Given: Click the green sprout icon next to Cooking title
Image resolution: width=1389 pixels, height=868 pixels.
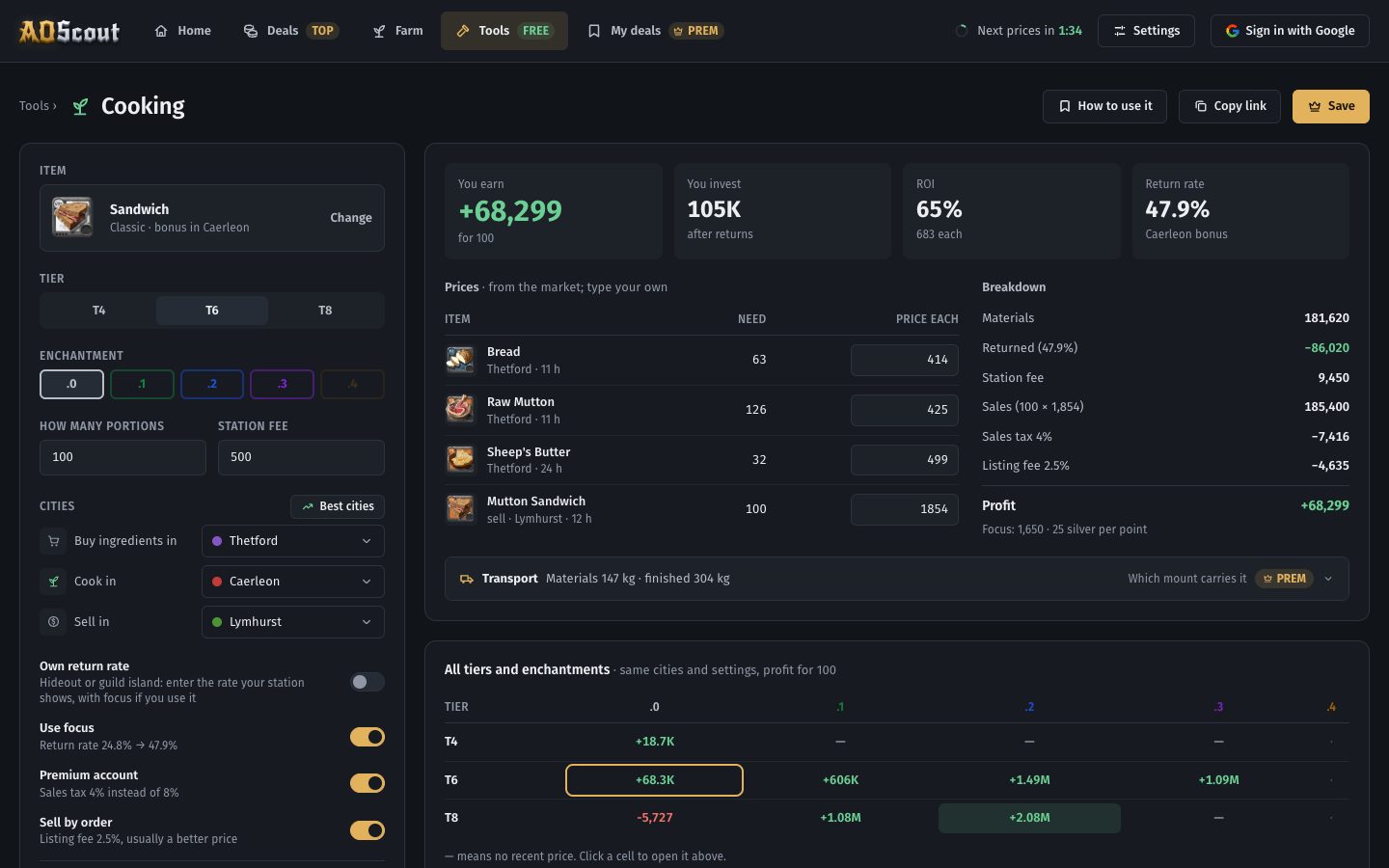Looking at the screenshot, I should pos(80,106).
